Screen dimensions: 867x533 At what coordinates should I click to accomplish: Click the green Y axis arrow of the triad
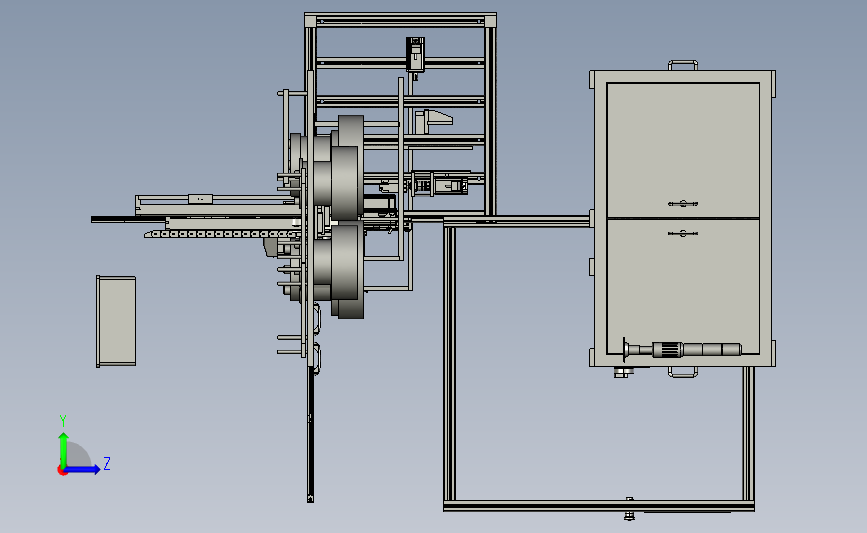click(x=63, y=450)
